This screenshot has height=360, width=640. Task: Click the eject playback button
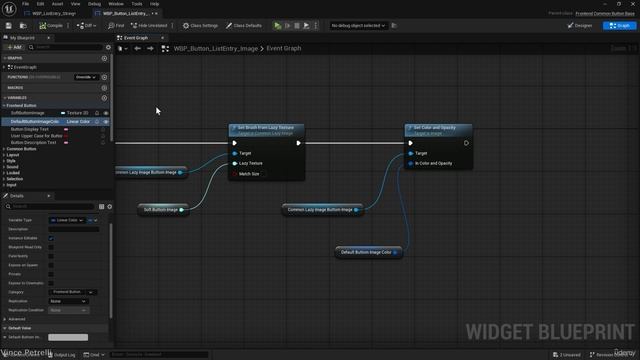click(306, 26)
